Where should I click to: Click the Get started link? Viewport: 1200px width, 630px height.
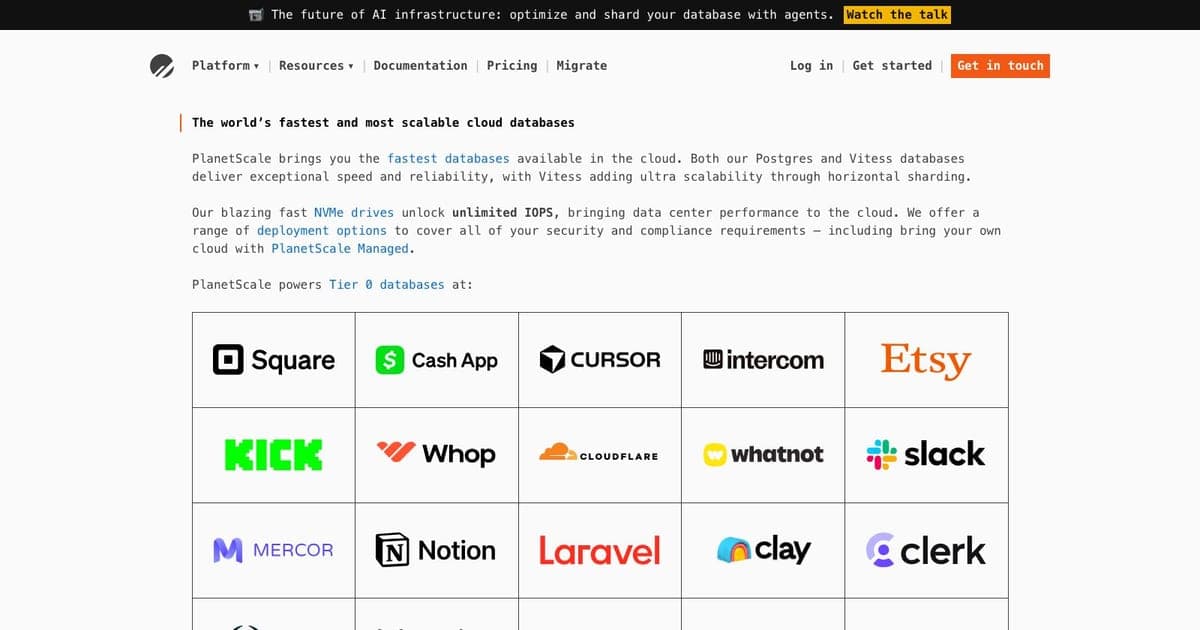click(x=892, y=66)
